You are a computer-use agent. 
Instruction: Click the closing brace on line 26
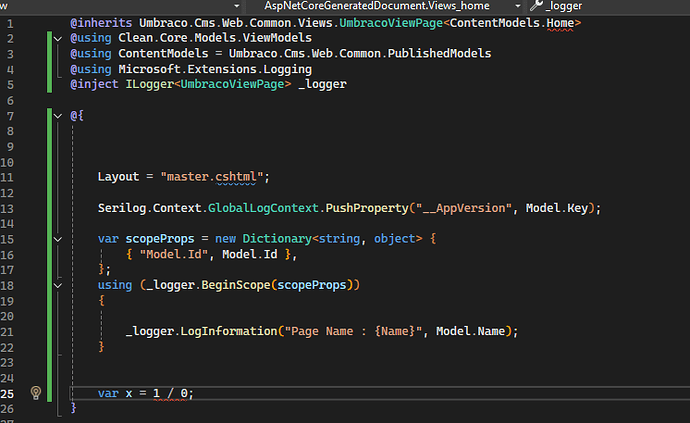click(x=73, y=408)
